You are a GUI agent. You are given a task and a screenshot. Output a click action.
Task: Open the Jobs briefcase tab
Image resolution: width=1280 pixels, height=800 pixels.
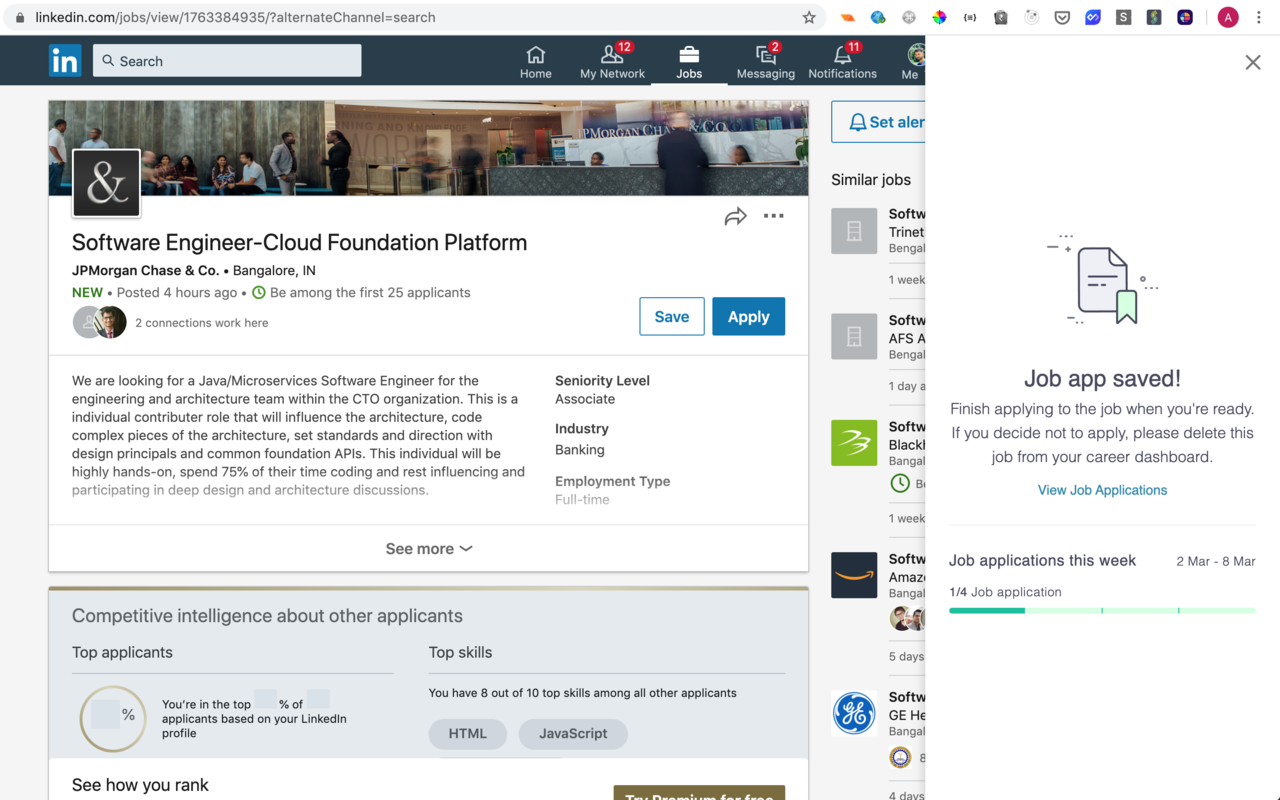pyautogui.click(x=689, y=61)
